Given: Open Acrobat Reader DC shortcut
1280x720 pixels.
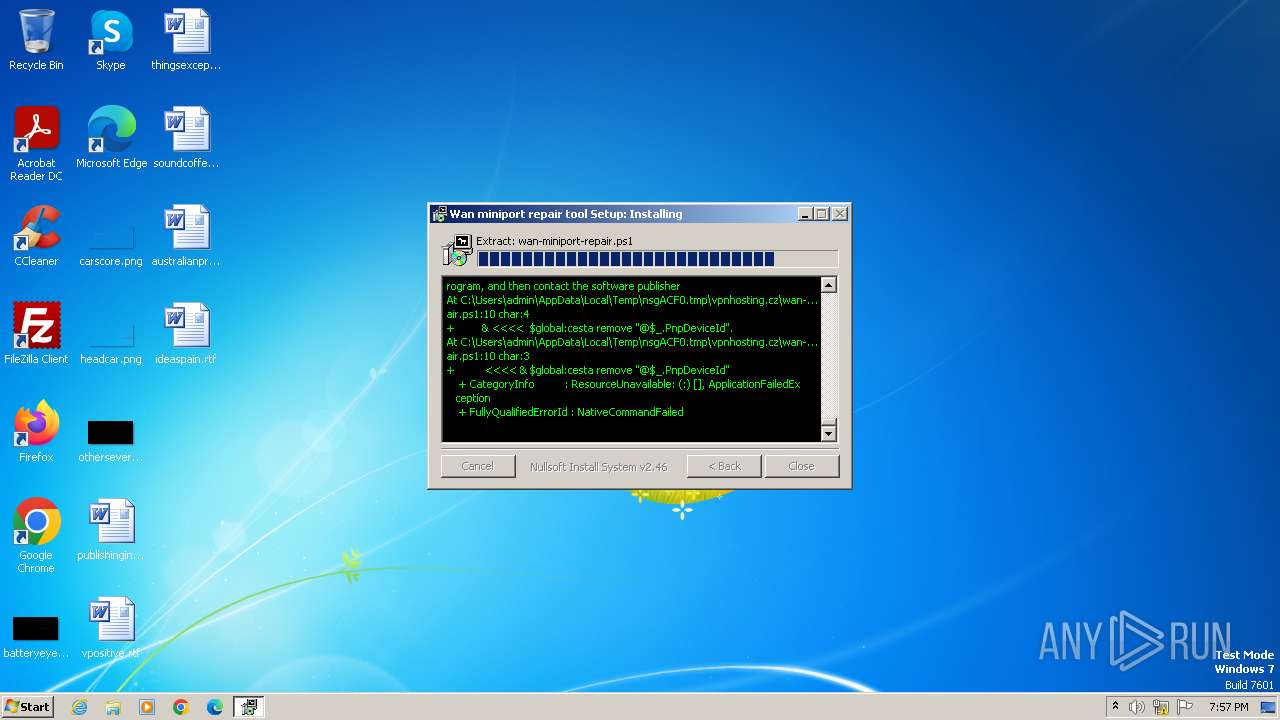Looking at the screenshot, I should (36, 143).
